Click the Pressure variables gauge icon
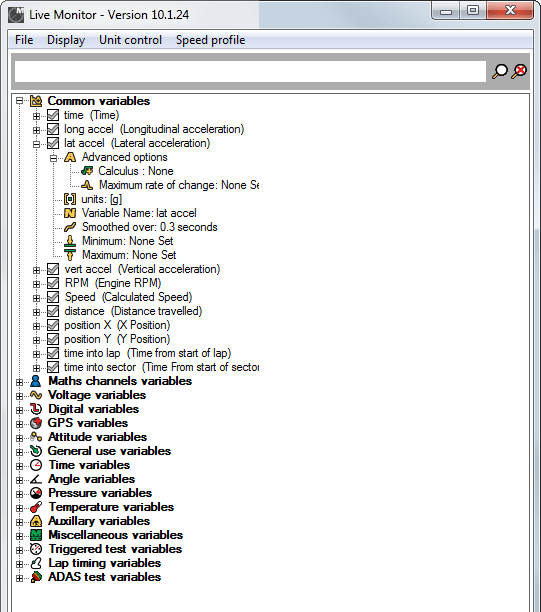The image size is (541, 612). click(36, 493)
